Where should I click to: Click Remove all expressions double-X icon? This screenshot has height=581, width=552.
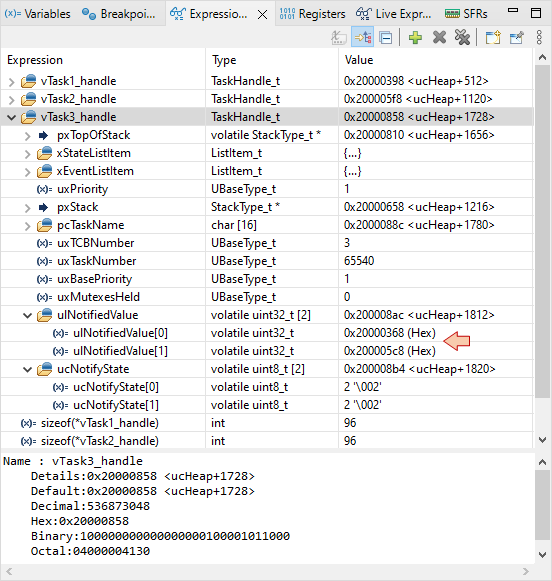(462, 37)
